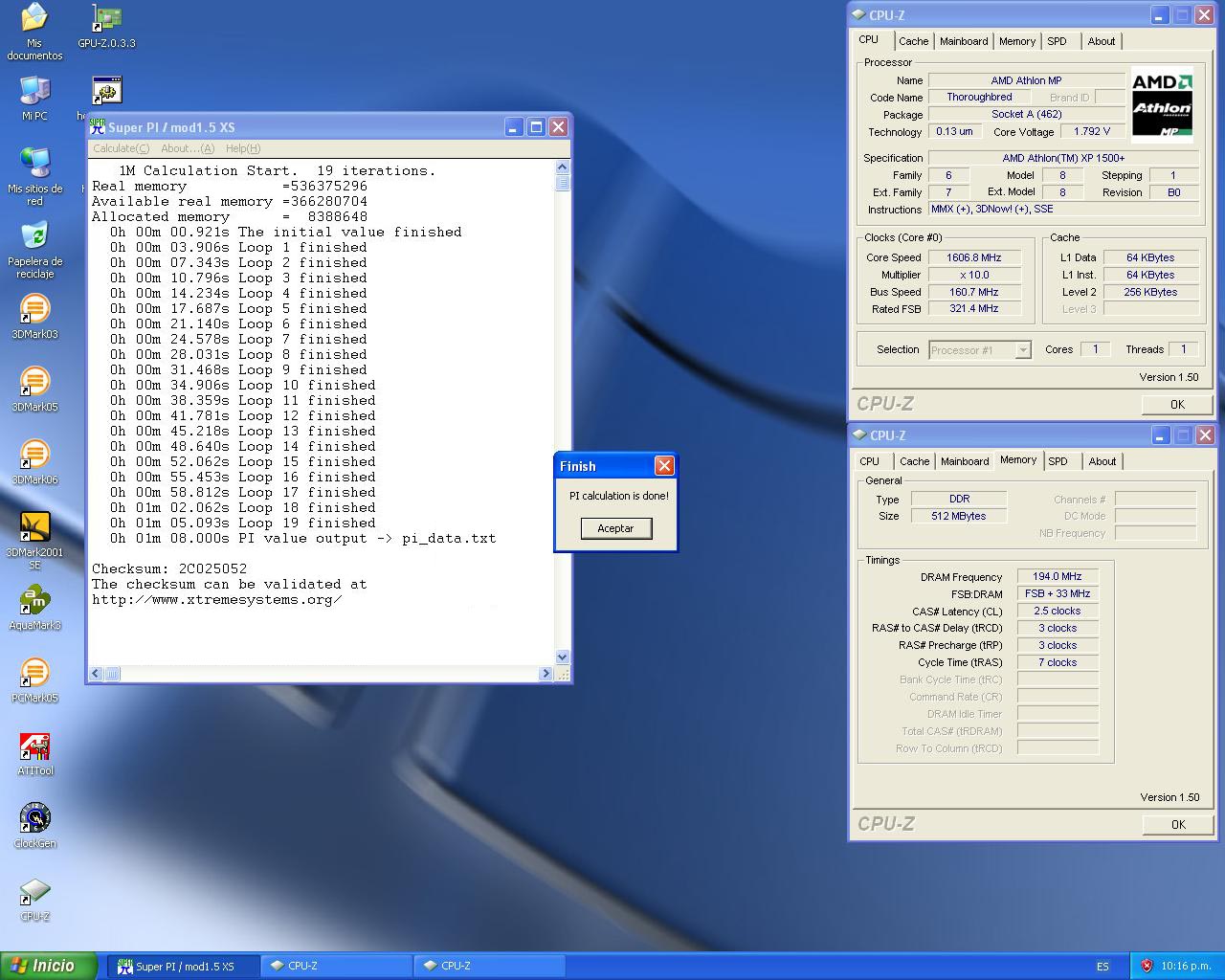Switch to About tab in top CPU-Z window
The height and width of the screenshot is (980, 1225).
1102,41
